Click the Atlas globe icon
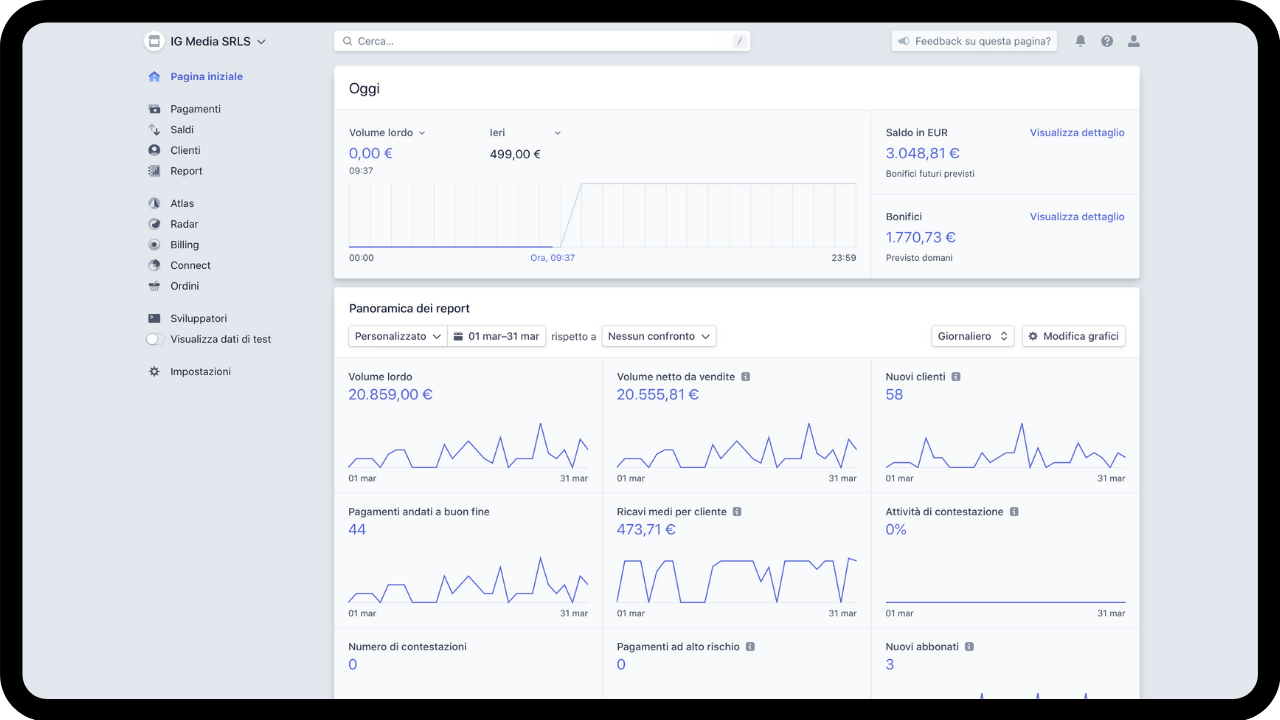The width and height of the screenshot is (1280, 720). tap(154, 203)
